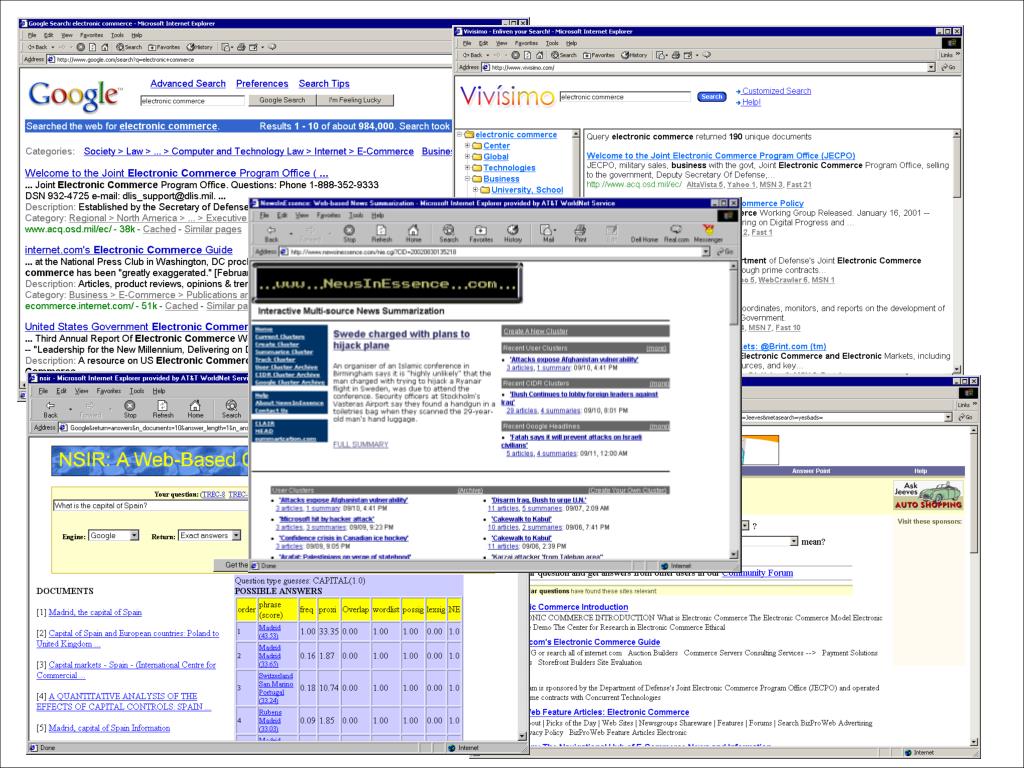Click Search icon in NewsInEssence toolbar
The height and width of the screenshot is (768, 1024).
pos(448,231)
